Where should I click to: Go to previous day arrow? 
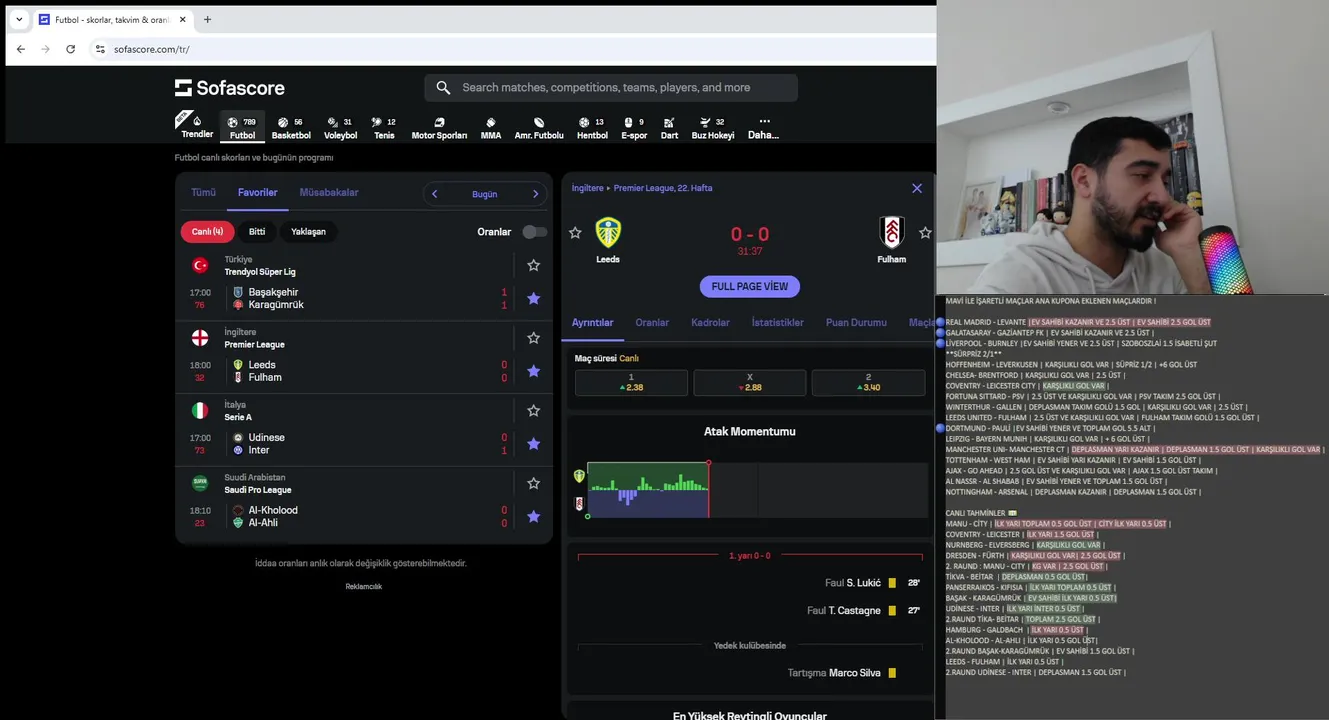[435, 194]
